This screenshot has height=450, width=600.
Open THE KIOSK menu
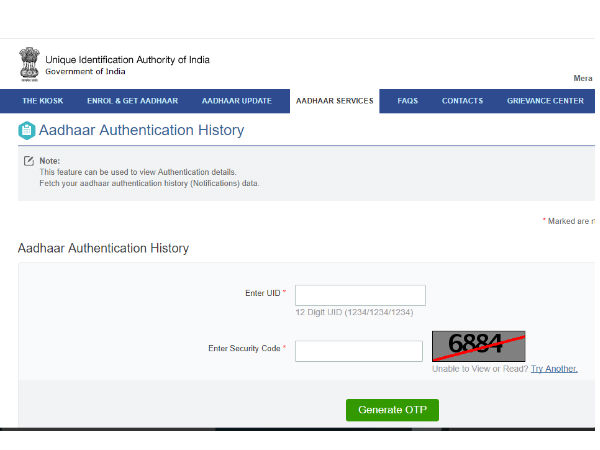(x=43, y=101)
